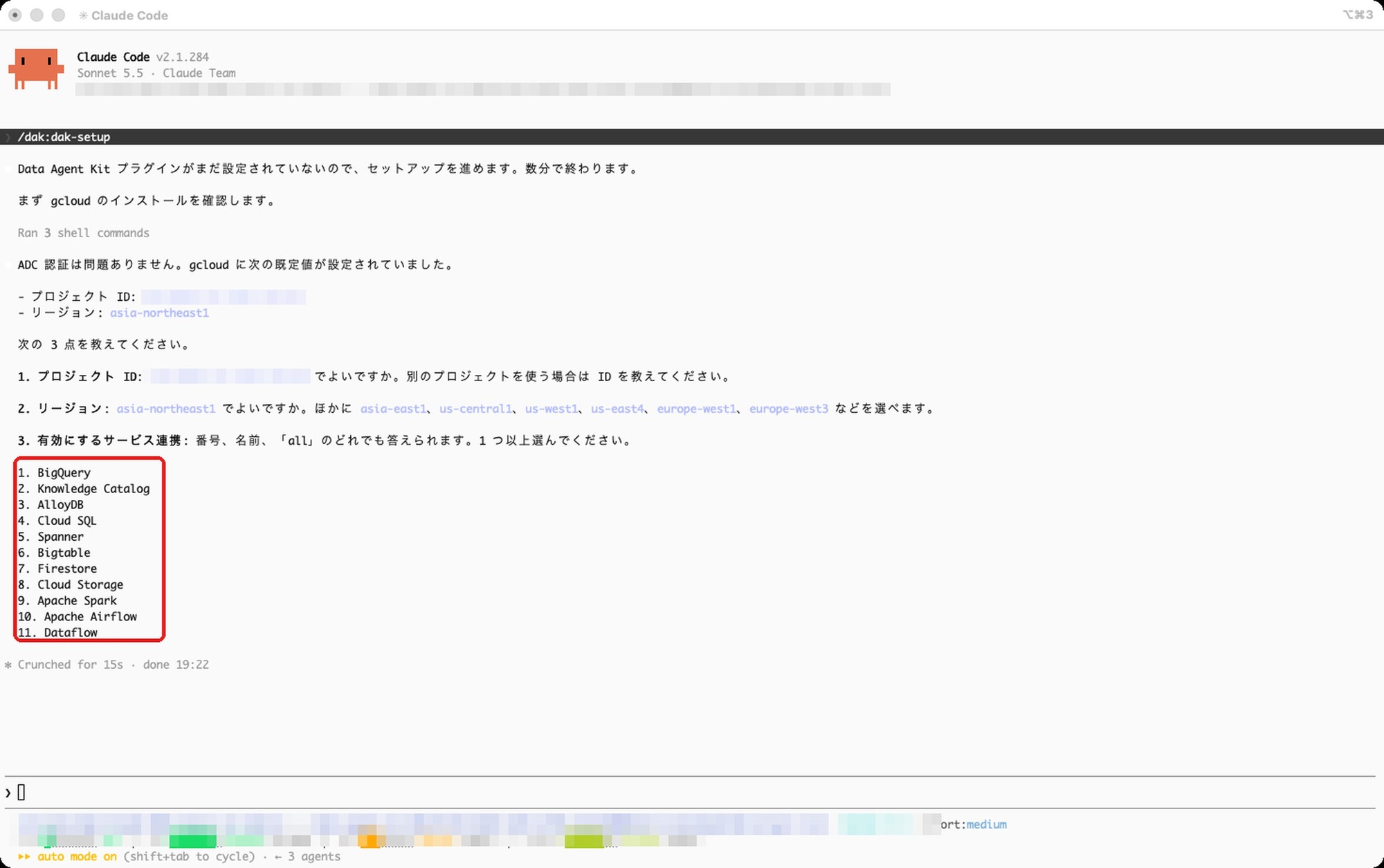Click the us-central1 region option

475,409
